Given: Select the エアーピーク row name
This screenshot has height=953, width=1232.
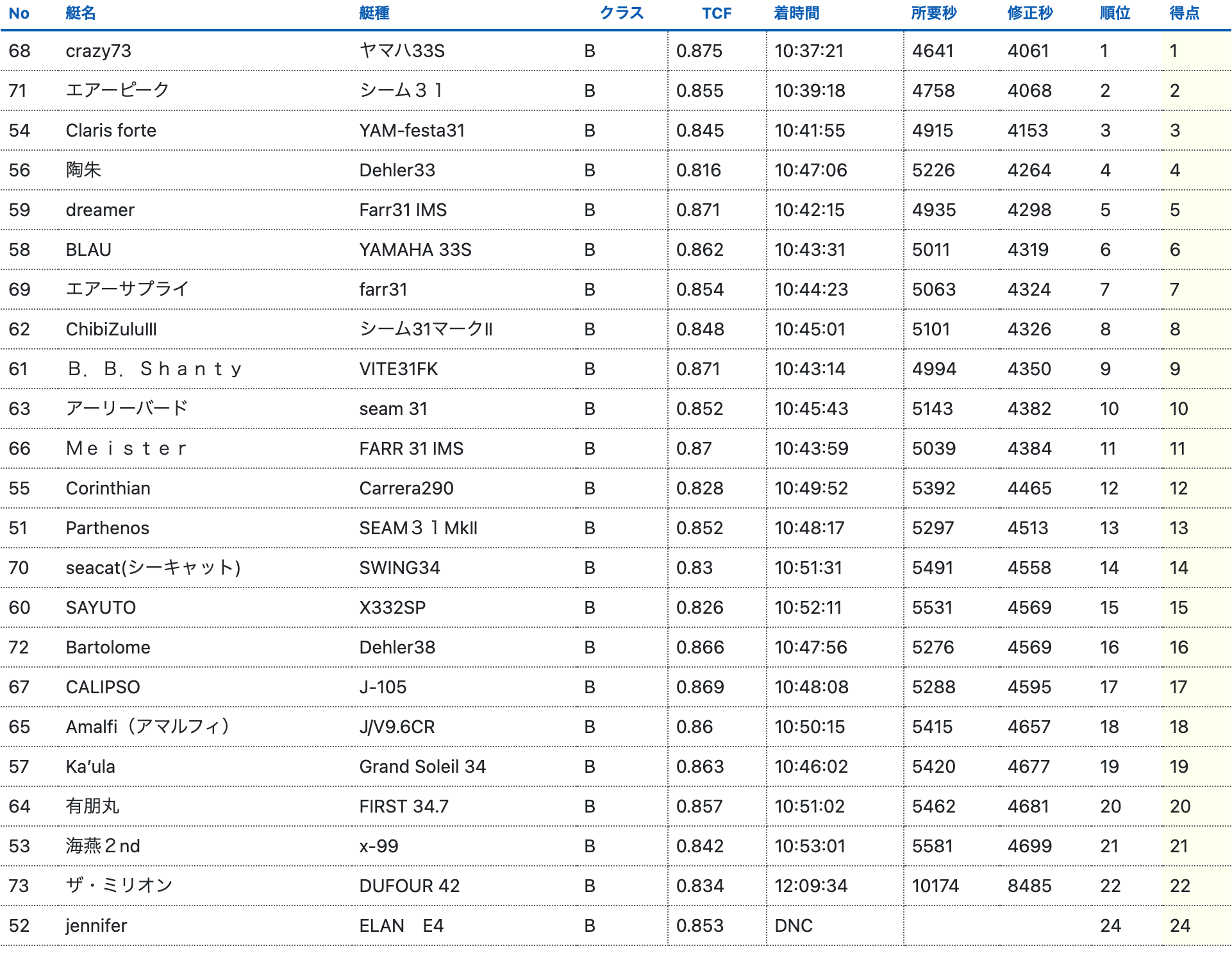Looking at the screenshot, I should (117, 90).
